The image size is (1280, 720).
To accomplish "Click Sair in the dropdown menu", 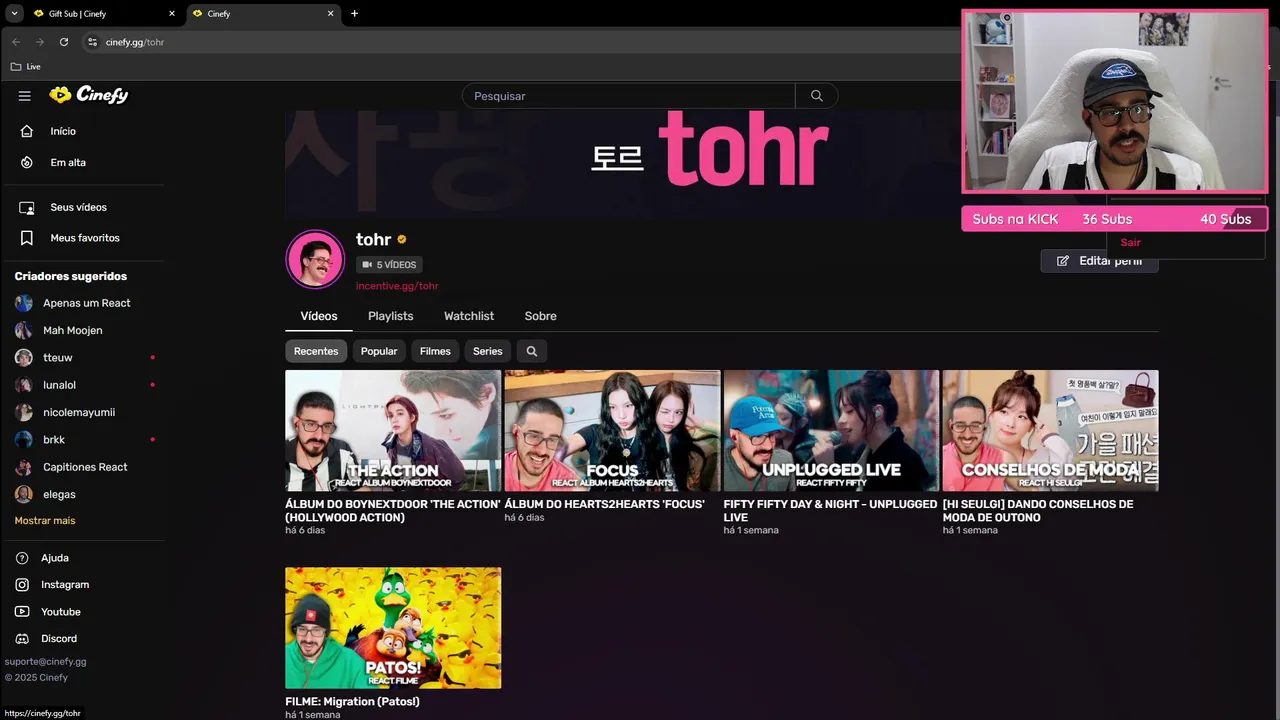I will (x=1130, y=242).
